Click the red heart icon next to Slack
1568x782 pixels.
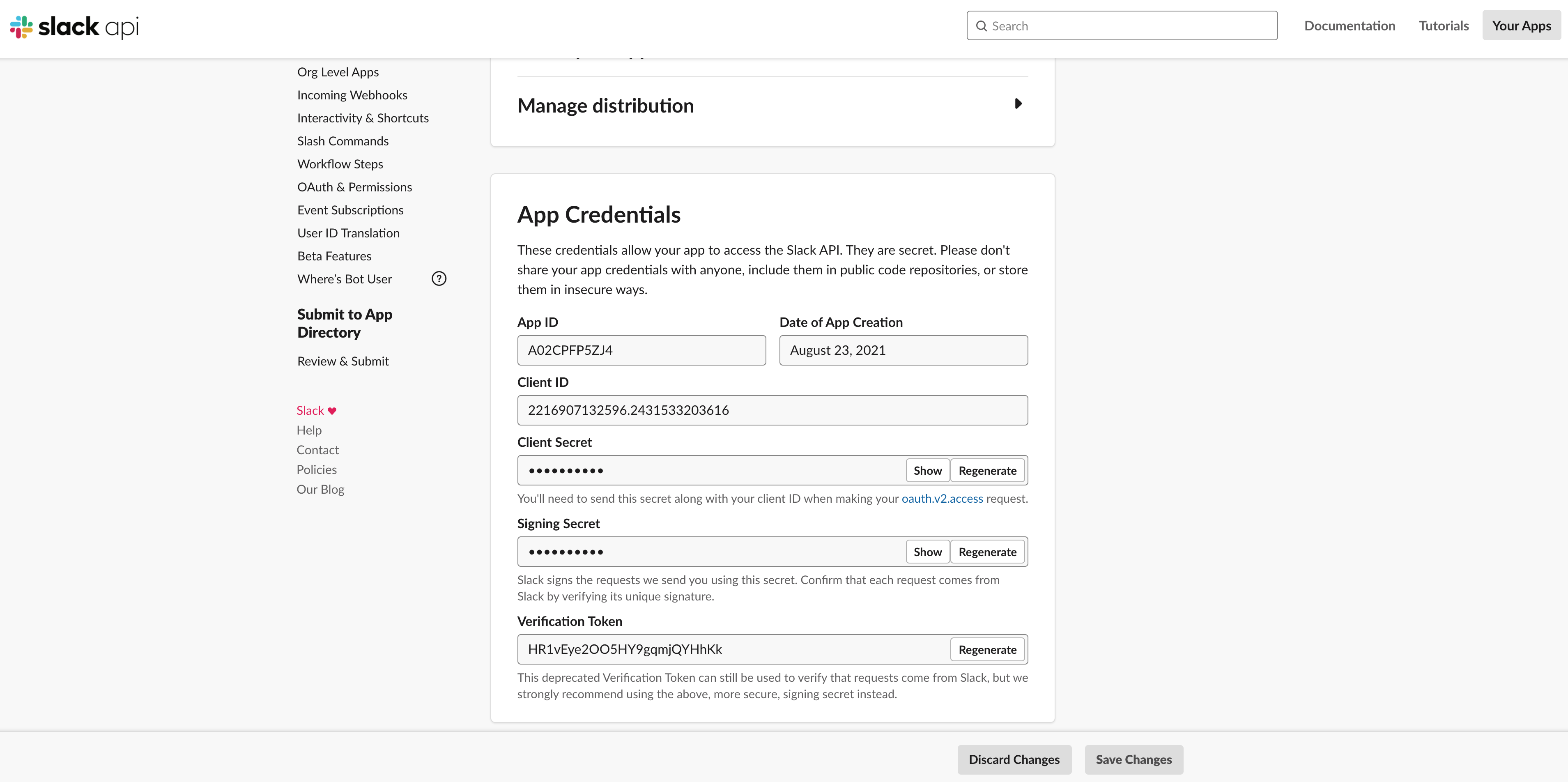[x=332, y=411]
